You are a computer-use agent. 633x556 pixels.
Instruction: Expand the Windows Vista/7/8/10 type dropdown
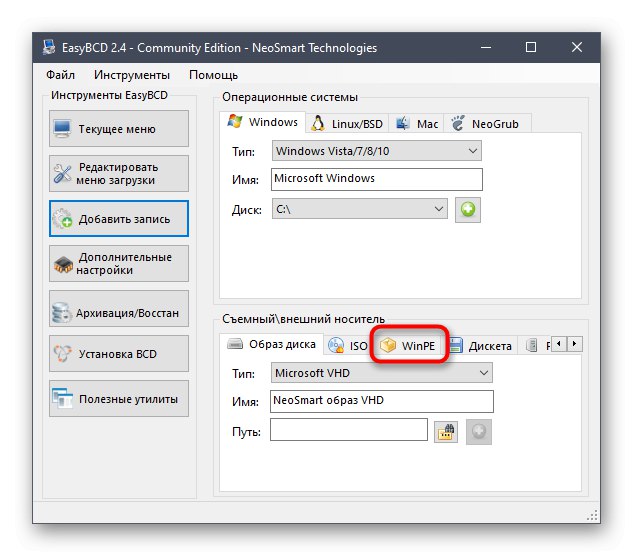pos(376,151)
